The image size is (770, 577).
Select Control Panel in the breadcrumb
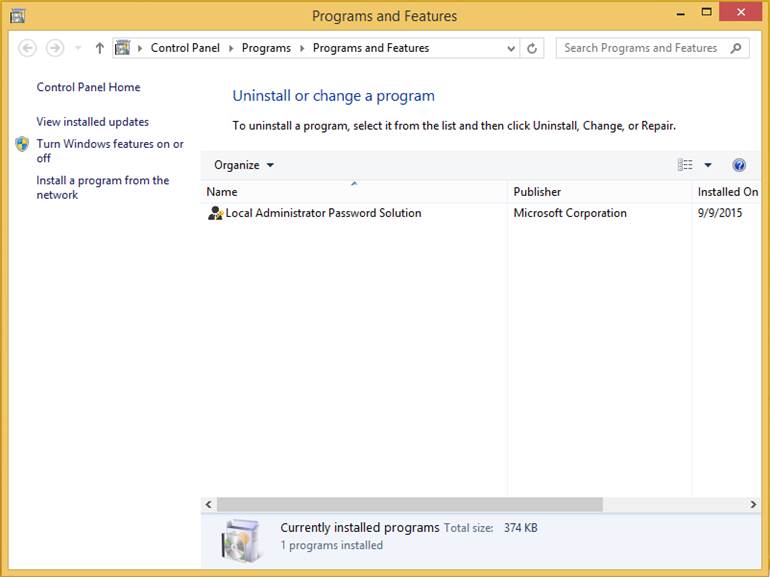185,48
